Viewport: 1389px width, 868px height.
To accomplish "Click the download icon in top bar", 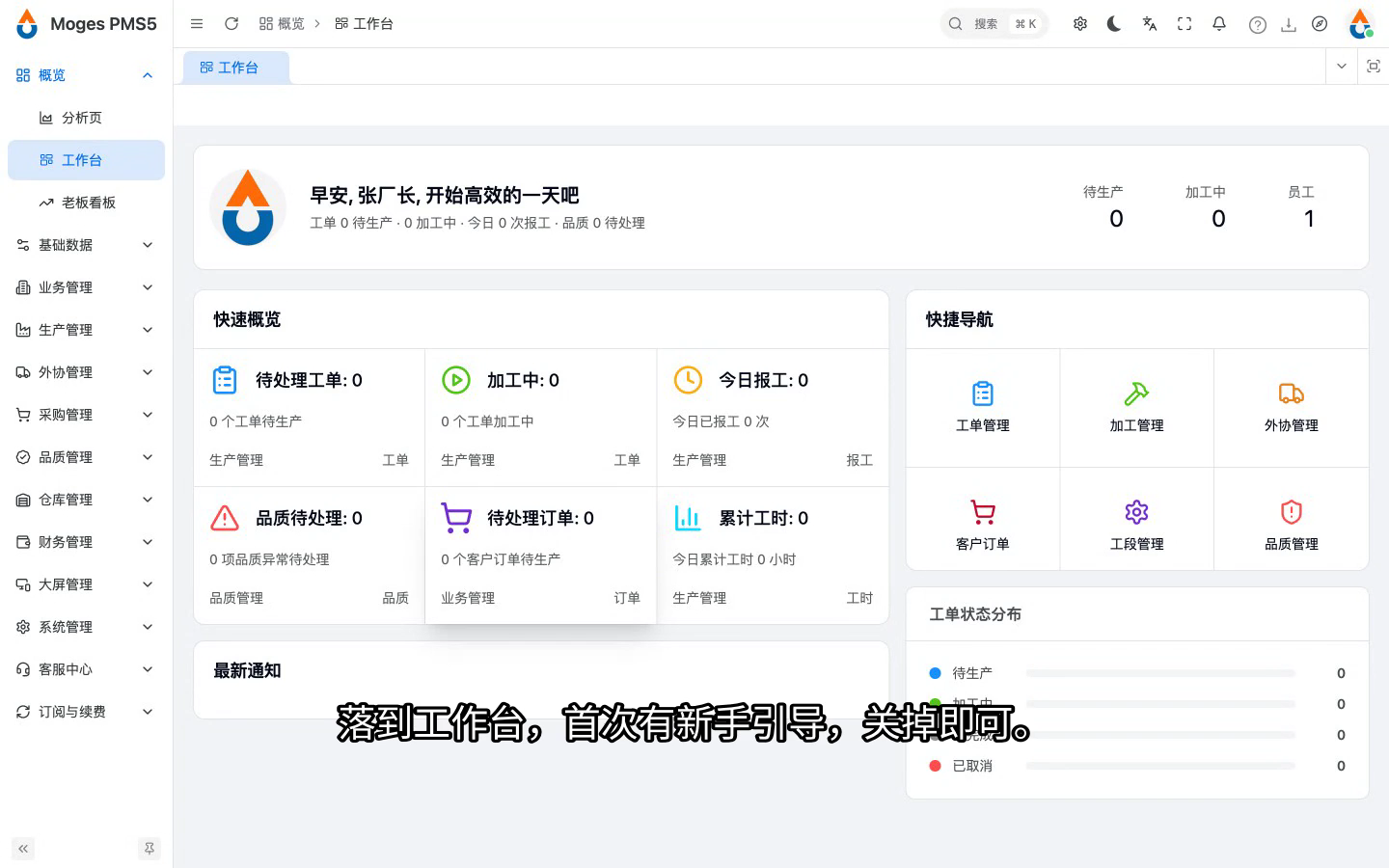I will (1289, 25).
